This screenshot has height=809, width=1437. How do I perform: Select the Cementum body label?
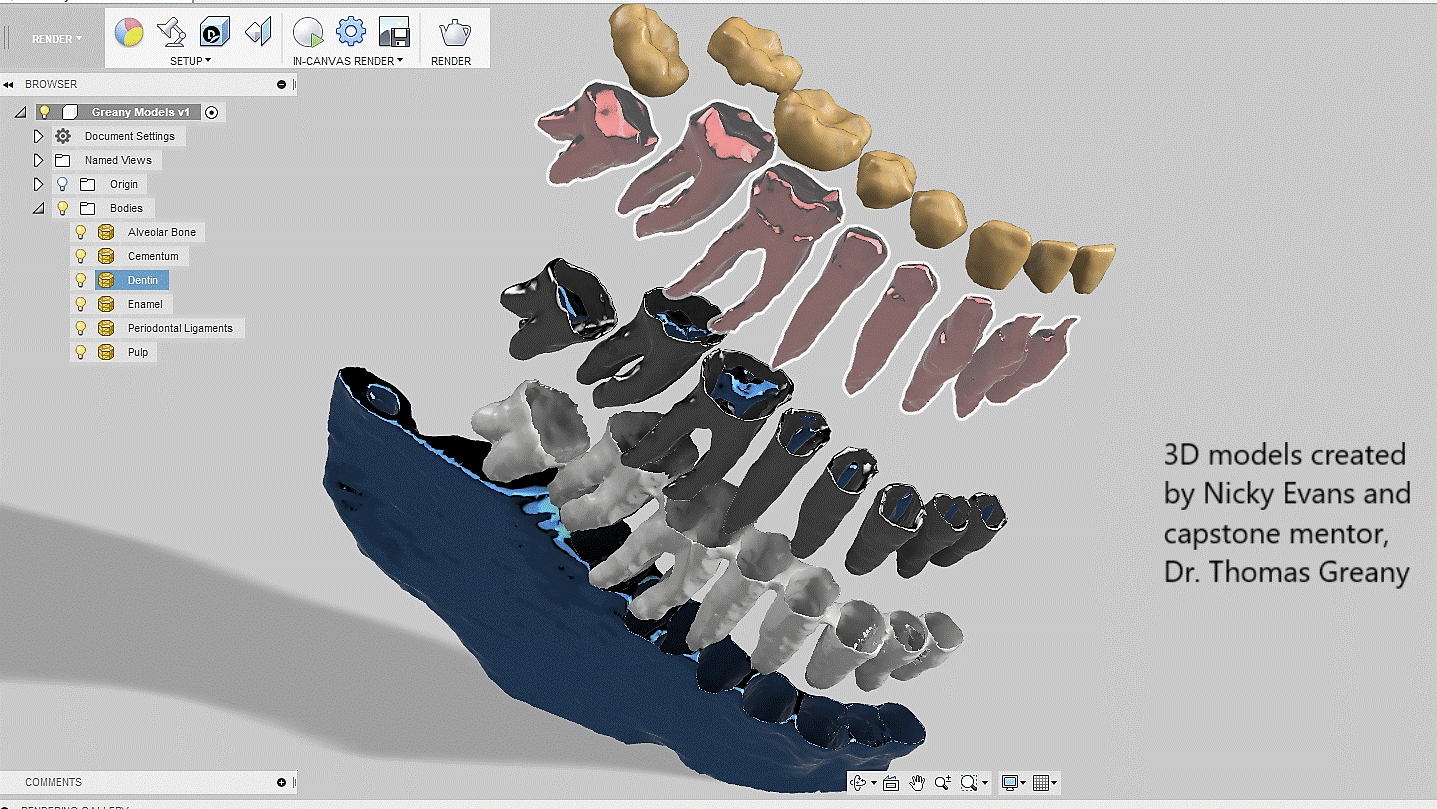[x=153, y=256]
